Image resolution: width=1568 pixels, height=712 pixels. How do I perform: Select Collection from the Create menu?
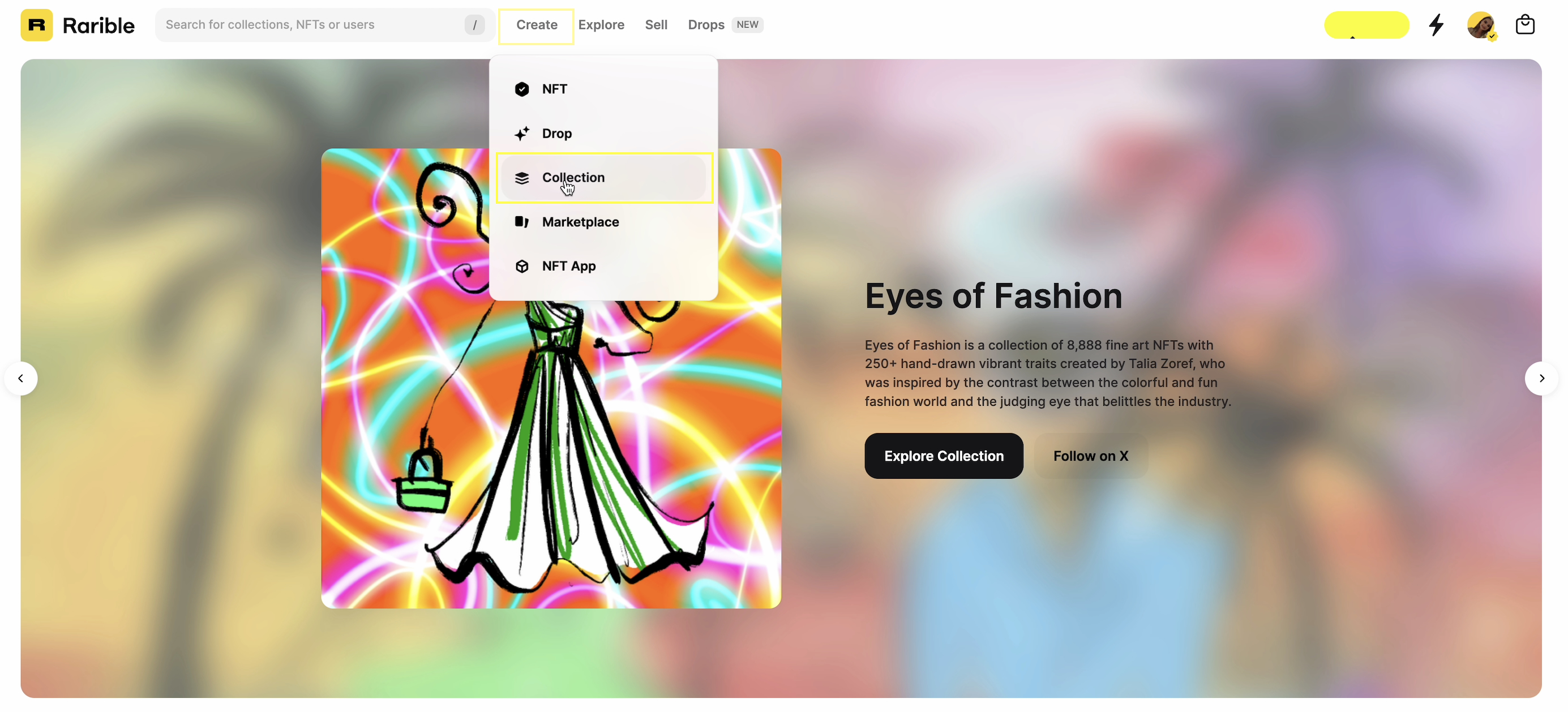pyautogui.click(x=573, y=177)
